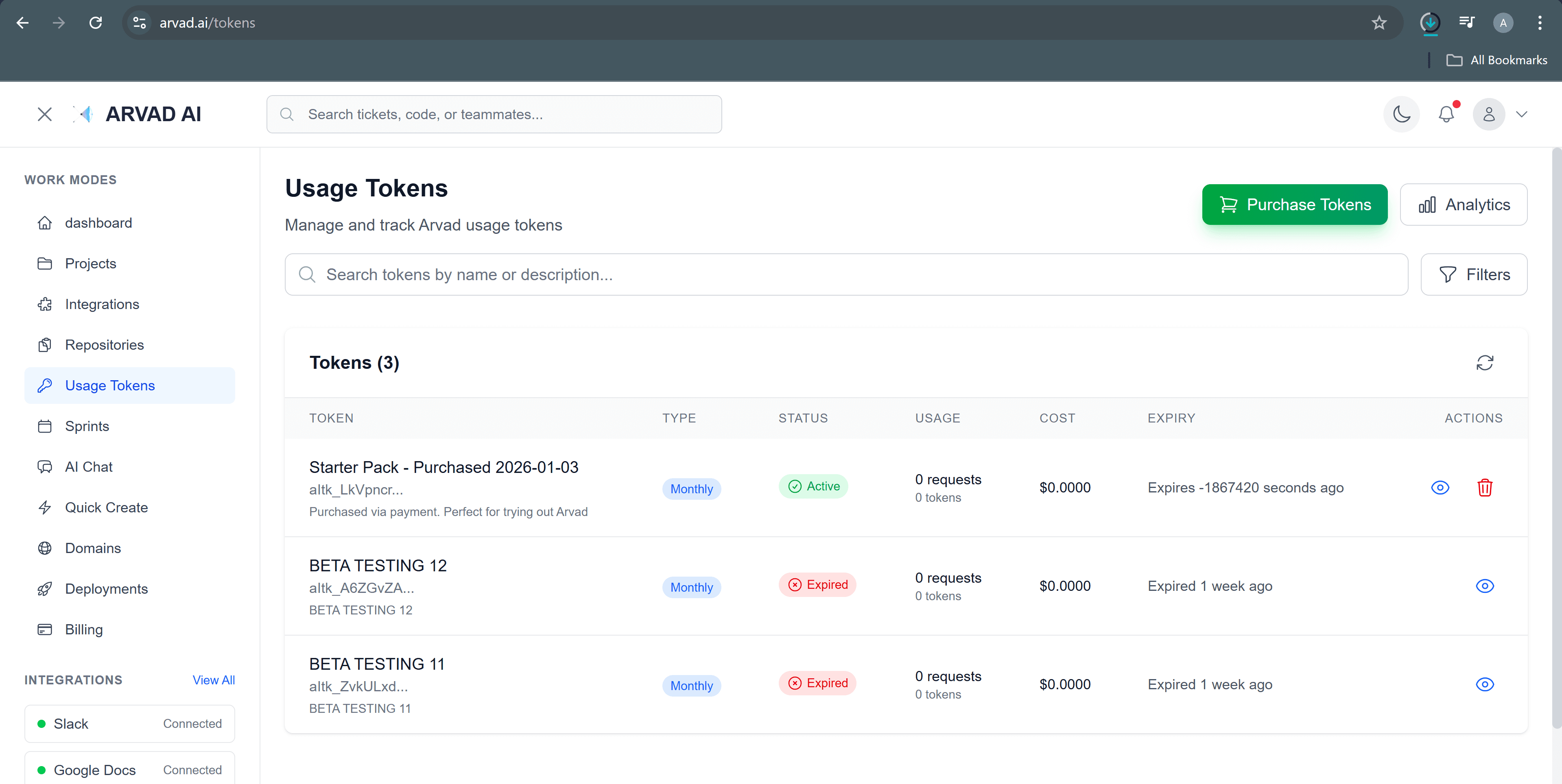Image resolution: width=1562 pixels, height=784 pixels.
Task: Open the AI Chat sidebar section
Action: point(89,466)
